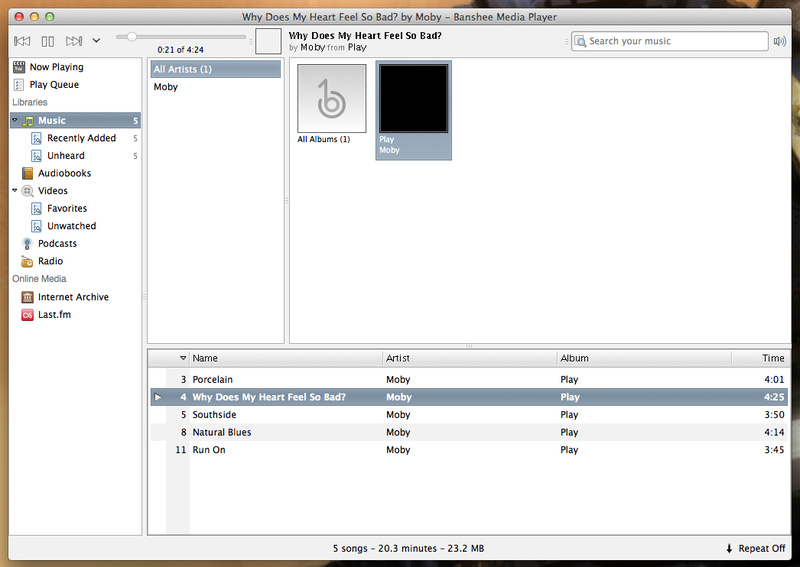Collapse the Music library triangle
800x567 pixels.
point(15,120)
